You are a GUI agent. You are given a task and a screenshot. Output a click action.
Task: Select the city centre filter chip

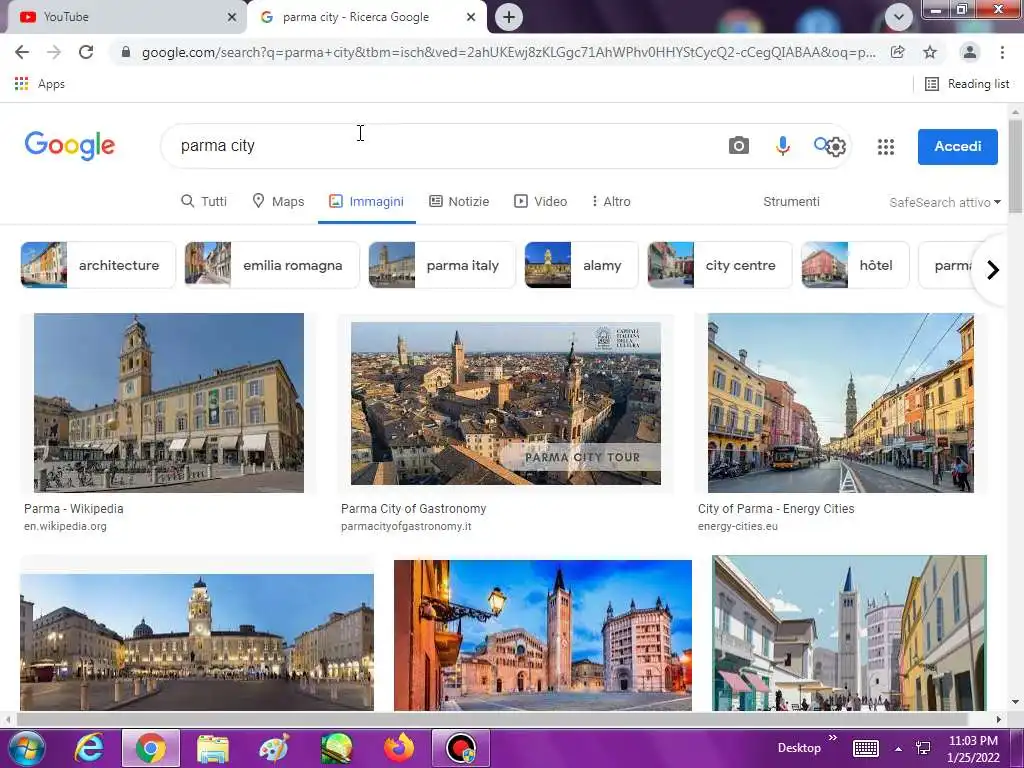pyautogui.click(x=720, y=265)
